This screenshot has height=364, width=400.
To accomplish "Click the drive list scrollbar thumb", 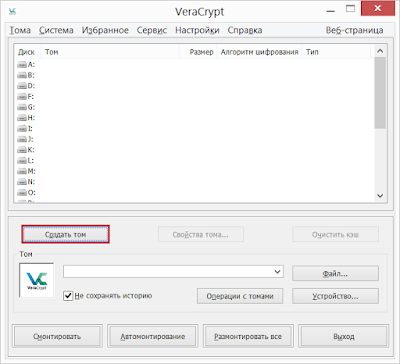I will pyautogui.click(x=380, y=93).
